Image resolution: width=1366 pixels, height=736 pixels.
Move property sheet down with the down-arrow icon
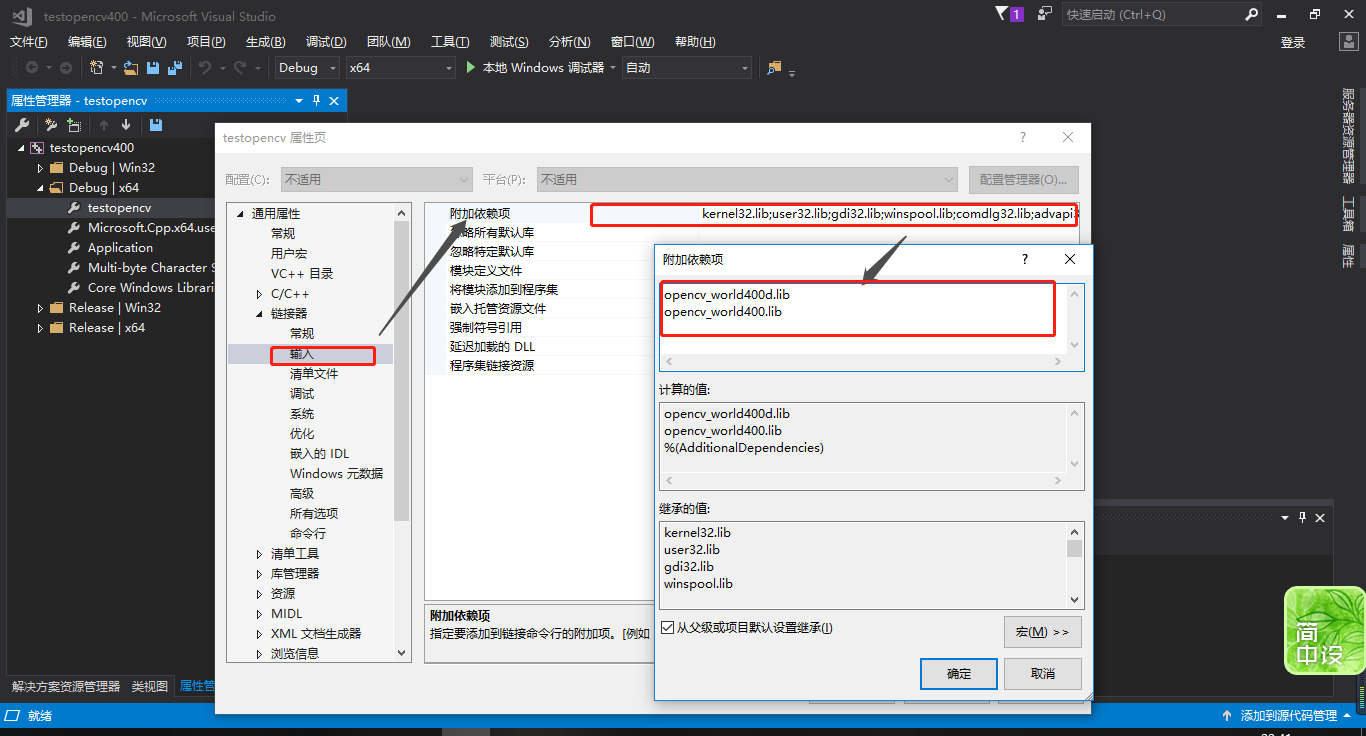click(124, 124)
